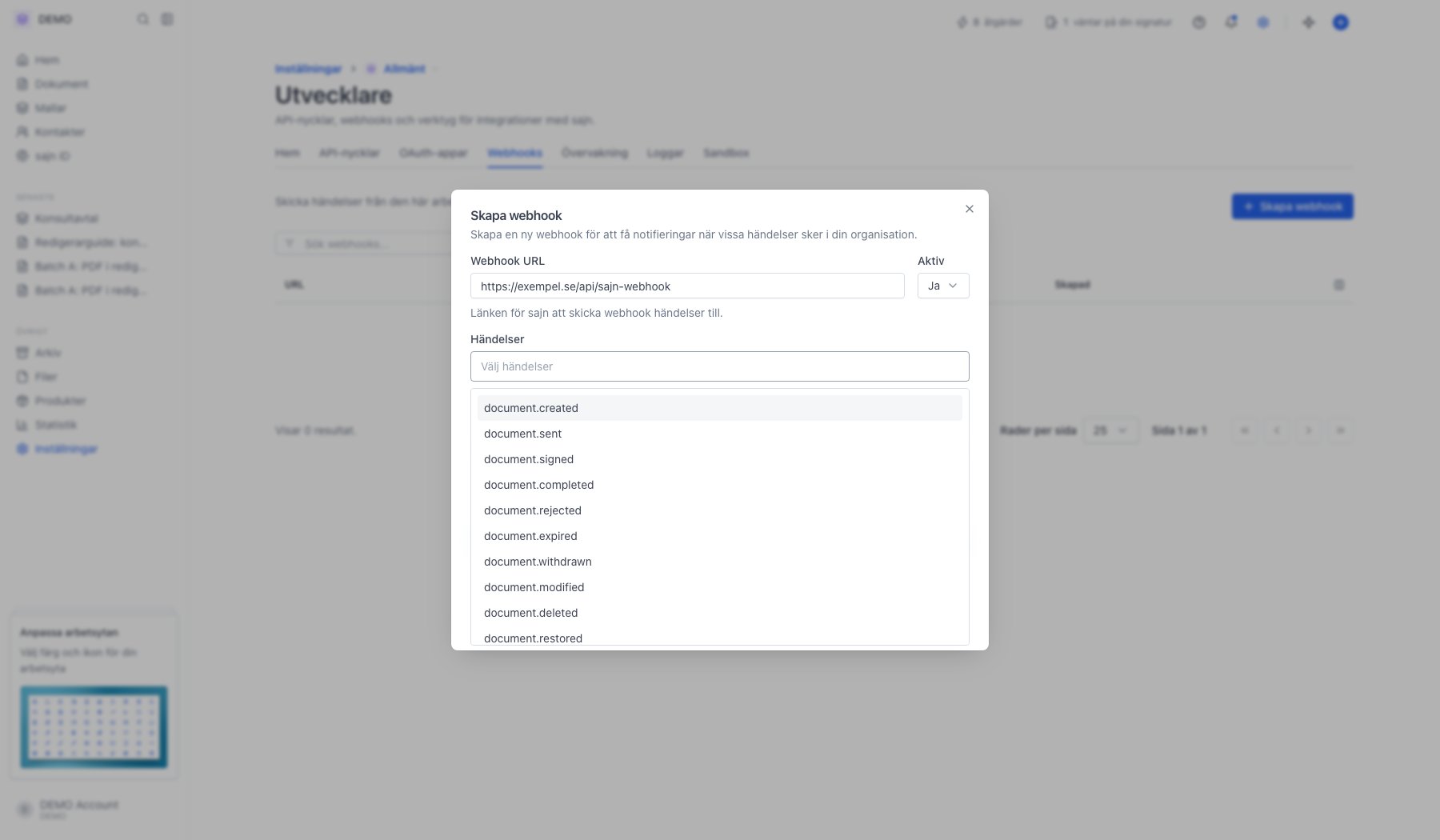Select the document.sent event
The width and height of the screenshot is (1440, 840).
point(720,434)
